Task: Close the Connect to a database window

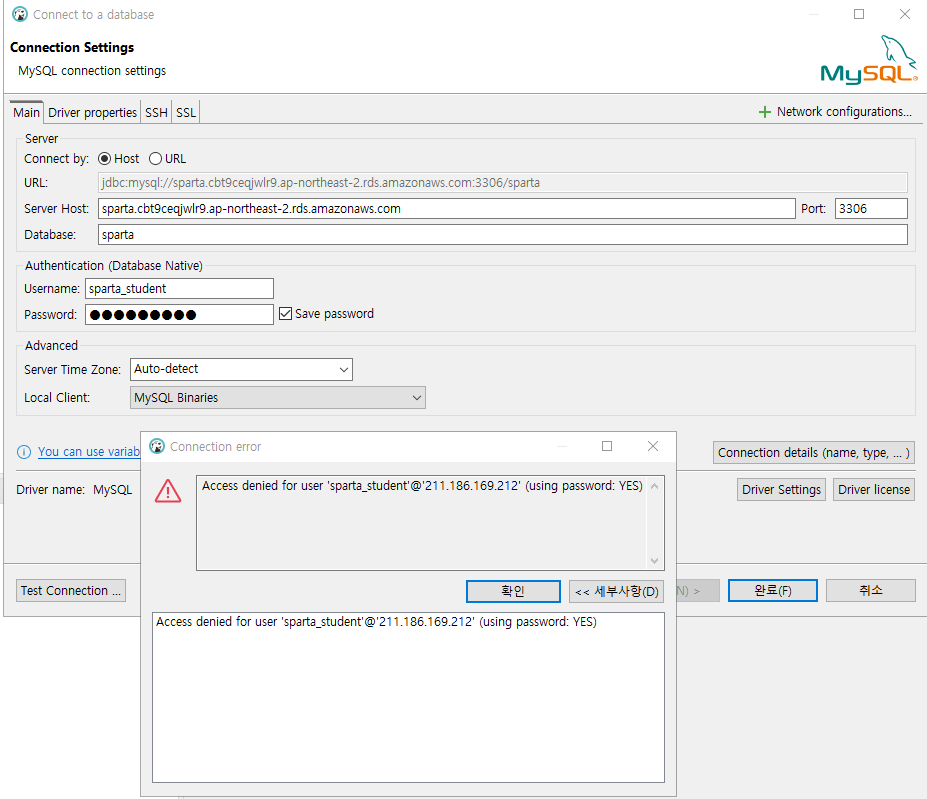Action: coord(905,14)
